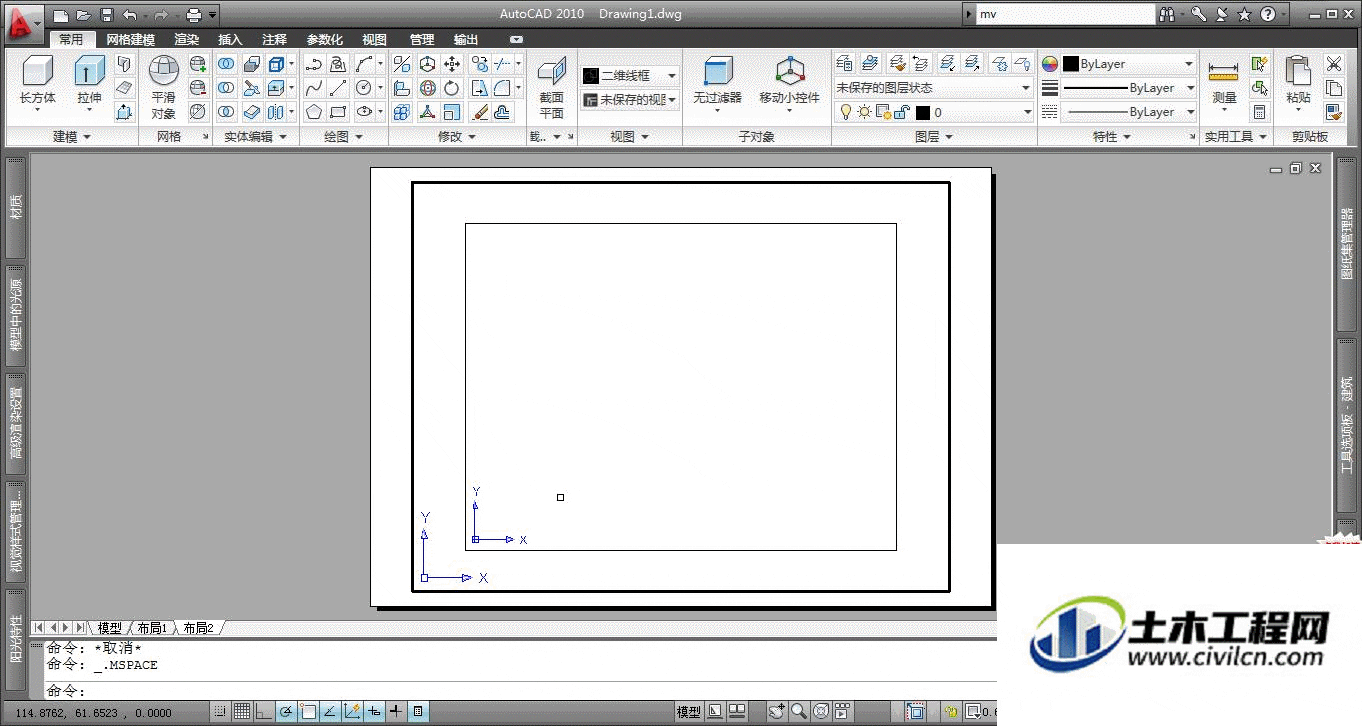1362x726 pixels.
Task: Click the color wheel icon in 特性 panel
Action: pos(1049,64)
